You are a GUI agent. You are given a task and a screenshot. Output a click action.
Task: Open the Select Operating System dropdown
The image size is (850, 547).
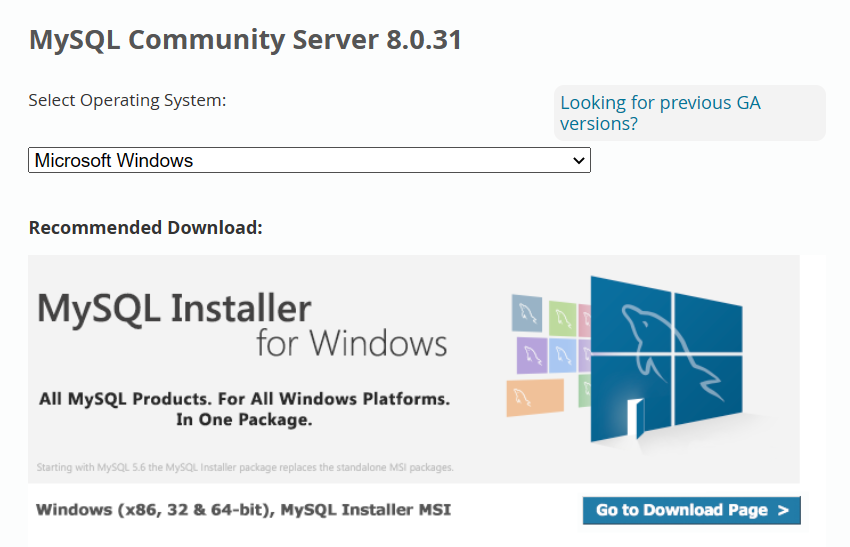[x=309, y=160]
